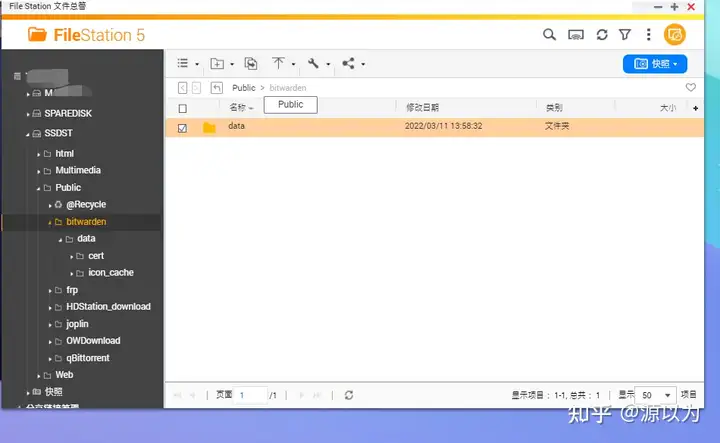The height and width of the screenshot is (443, 720).
Task: Select qBittorrent folder in tree
Action: (x=88, y=358)
